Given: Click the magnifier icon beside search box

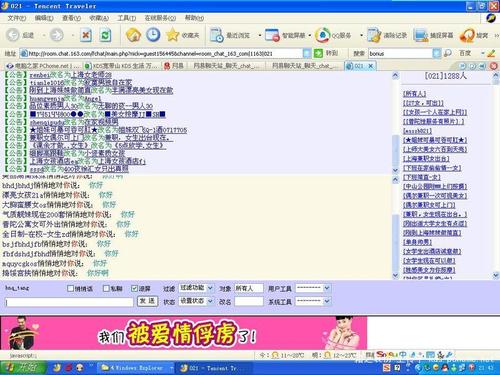Looking at the screenshot, I should click(x=447, y=53).
